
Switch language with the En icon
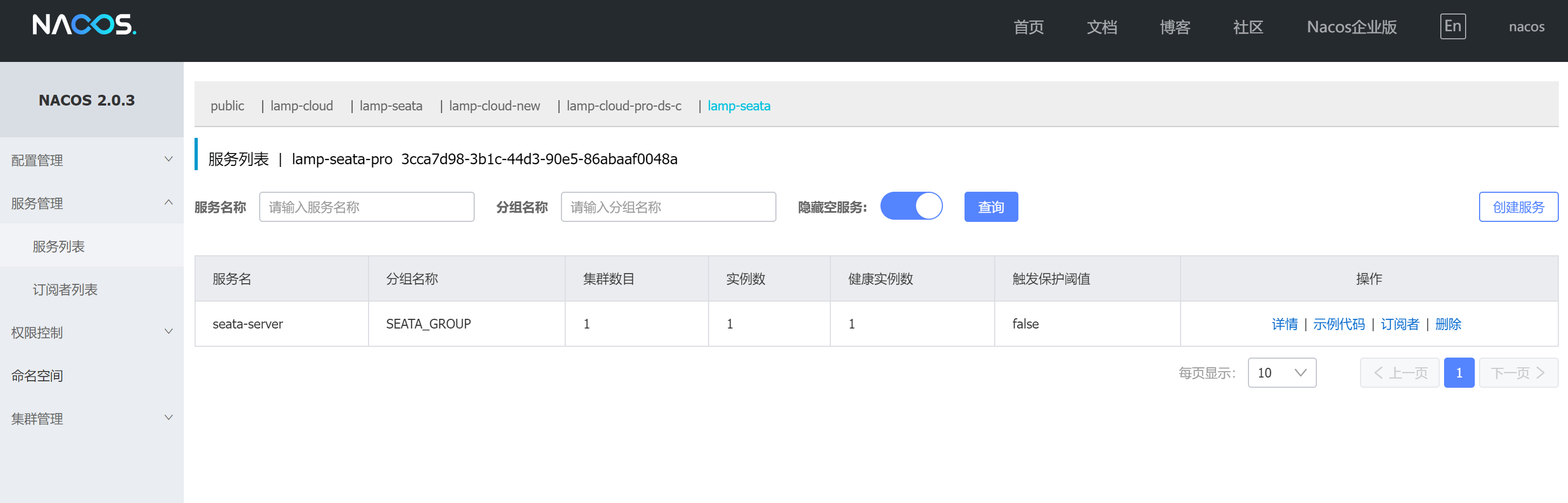pyautogui.click(x=1452, y=26)
